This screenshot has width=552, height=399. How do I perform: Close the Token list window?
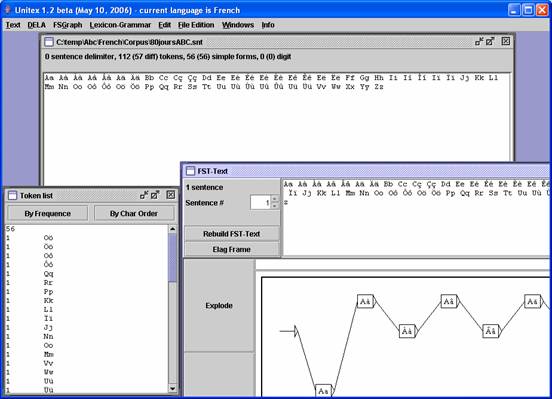171,195
